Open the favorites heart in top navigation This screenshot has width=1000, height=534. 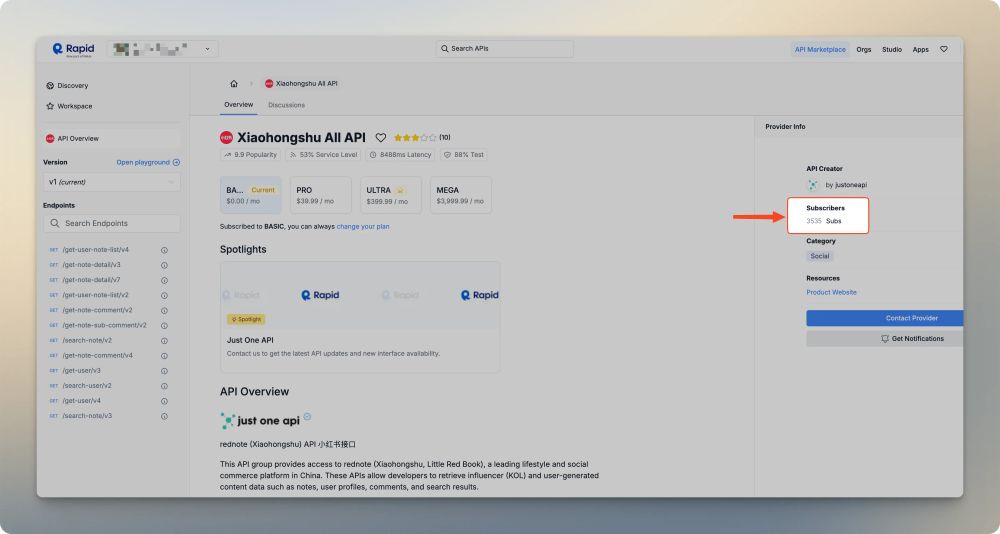943,49
